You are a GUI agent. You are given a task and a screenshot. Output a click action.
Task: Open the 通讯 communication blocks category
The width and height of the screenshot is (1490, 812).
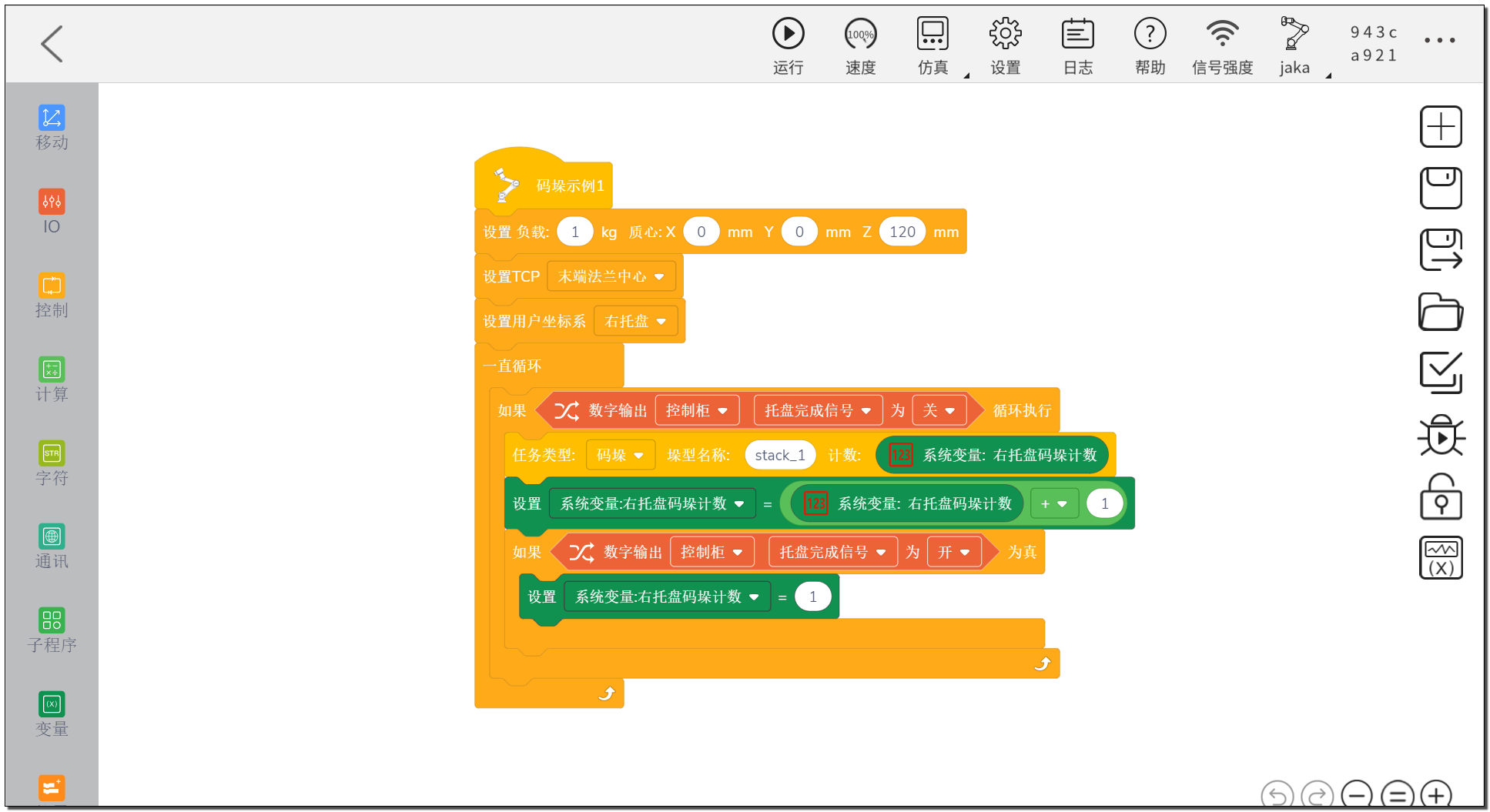[x=52, y=546]
